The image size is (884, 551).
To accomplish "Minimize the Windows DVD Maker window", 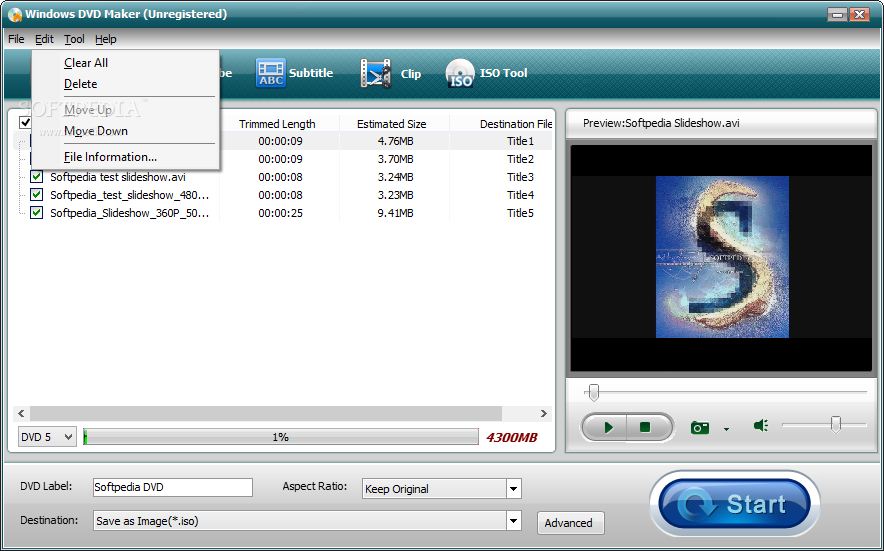I will [838, 15].
